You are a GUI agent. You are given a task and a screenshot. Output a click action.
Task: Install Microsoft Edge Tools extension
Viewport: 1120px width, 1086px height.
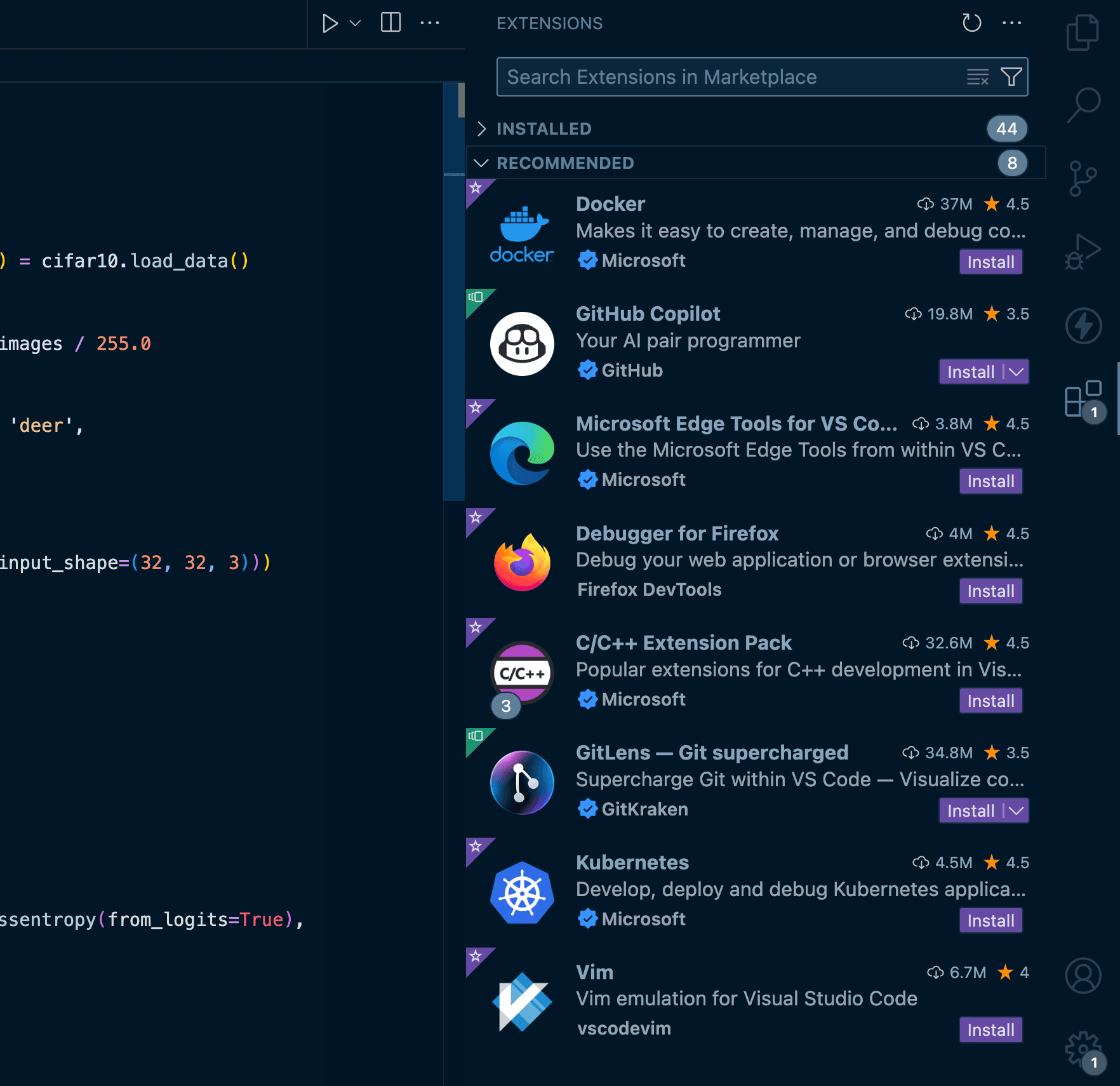click(x=990, y=481)
